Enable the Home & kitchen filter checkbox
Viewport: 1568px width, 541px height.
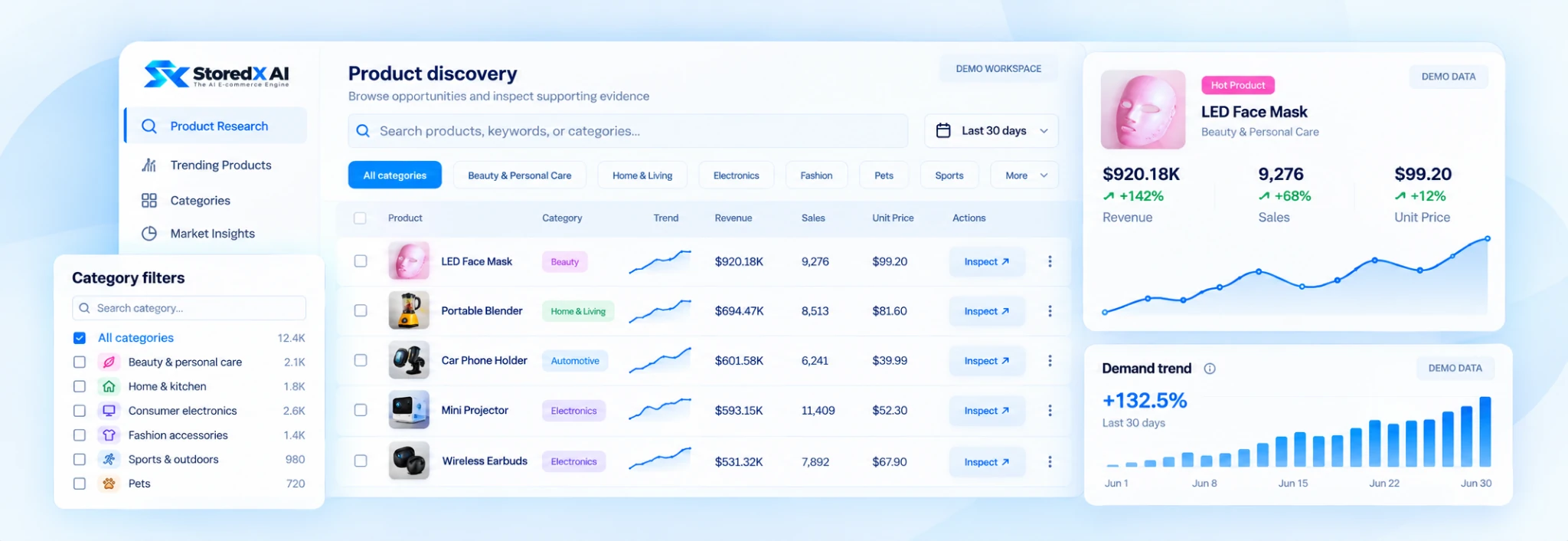pos(80,387)
